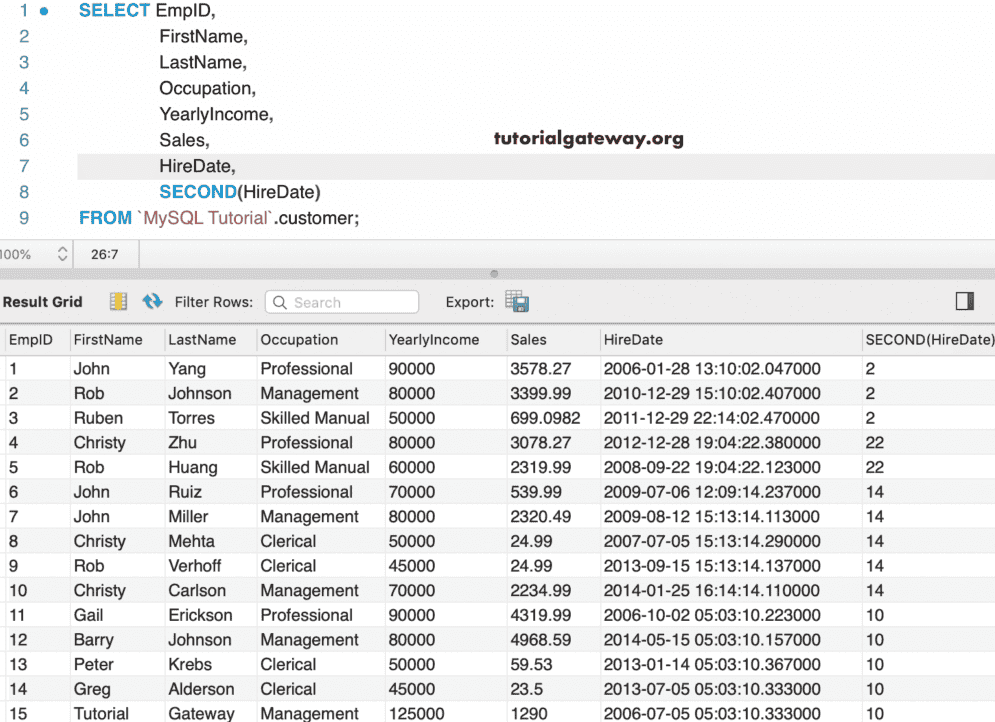This screenshot has height=722, width=995.
Task: Select cell 'Carlson' in row 10
Action: click(197, 591)
